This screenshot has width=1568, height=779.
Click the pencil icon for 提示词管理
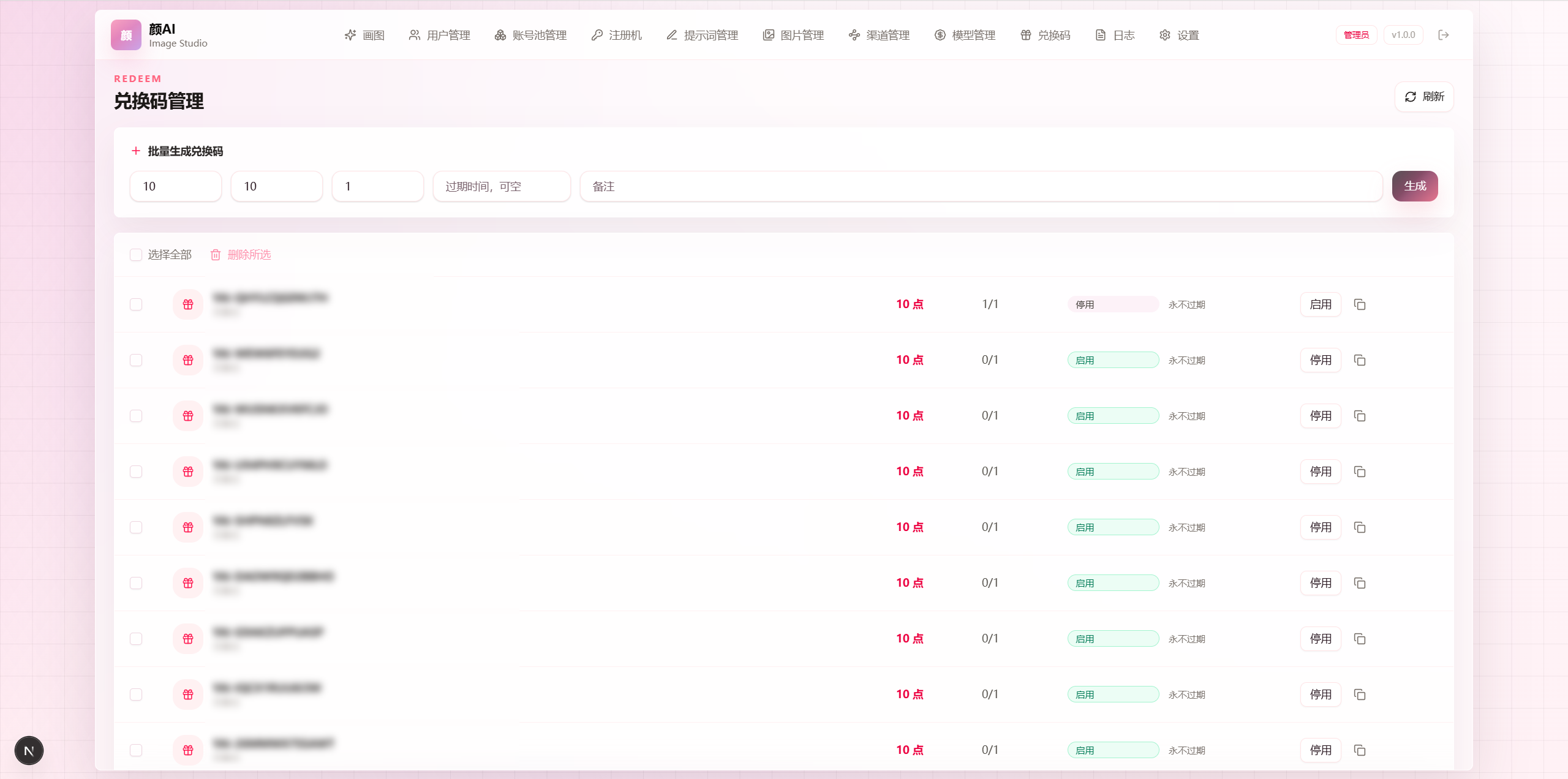[672, 35]
